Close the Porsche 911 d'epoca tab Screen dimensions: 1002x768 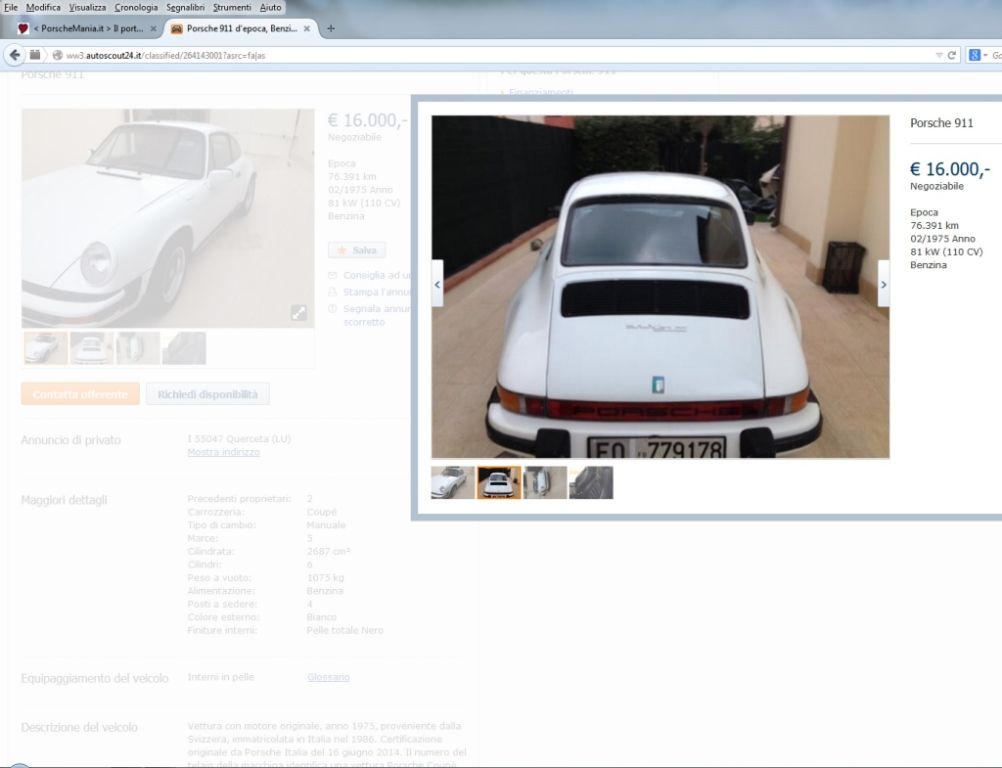(x=307, y=29)
